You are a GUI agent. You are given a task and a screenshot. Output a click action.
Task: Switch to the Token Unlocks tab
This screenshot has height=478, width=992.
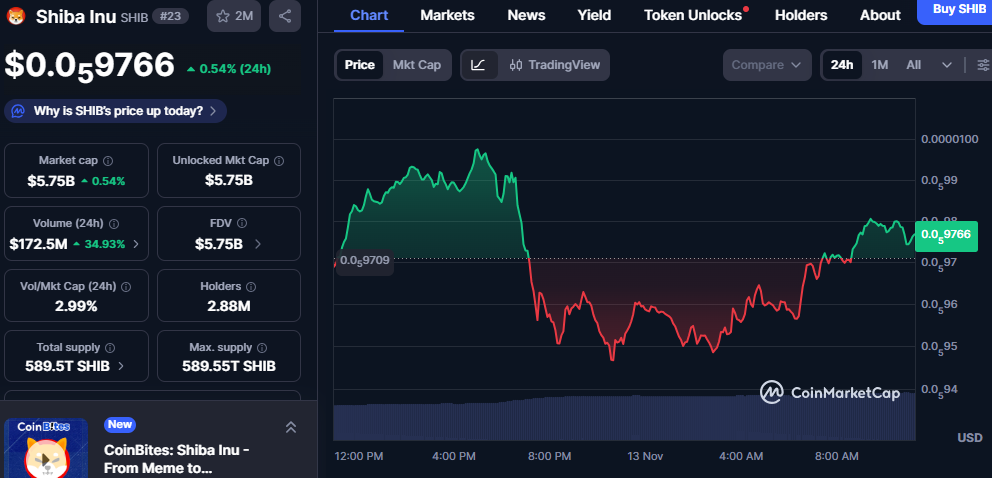click(x=693, y=15)
